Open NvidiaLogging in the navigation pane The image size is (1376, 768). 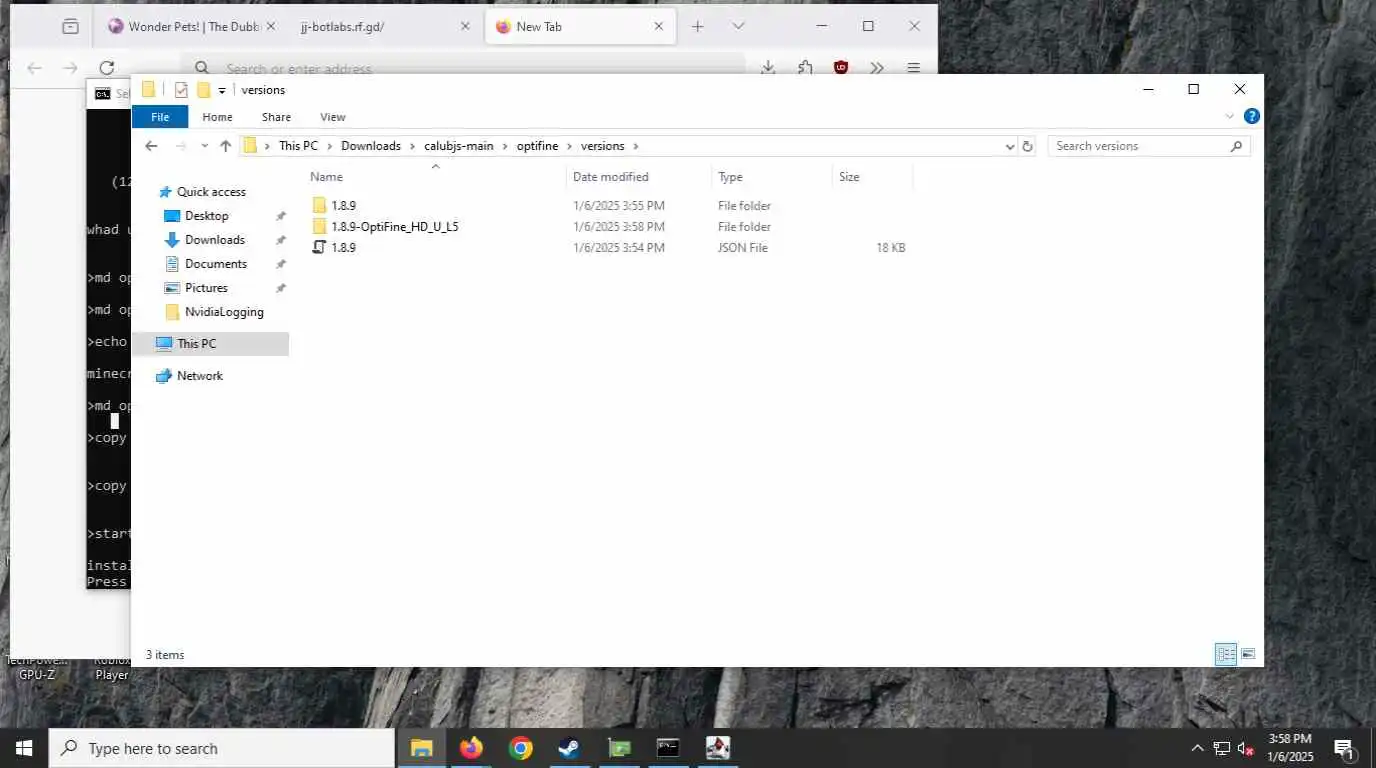pyautogui.click(x=224, y=312)
